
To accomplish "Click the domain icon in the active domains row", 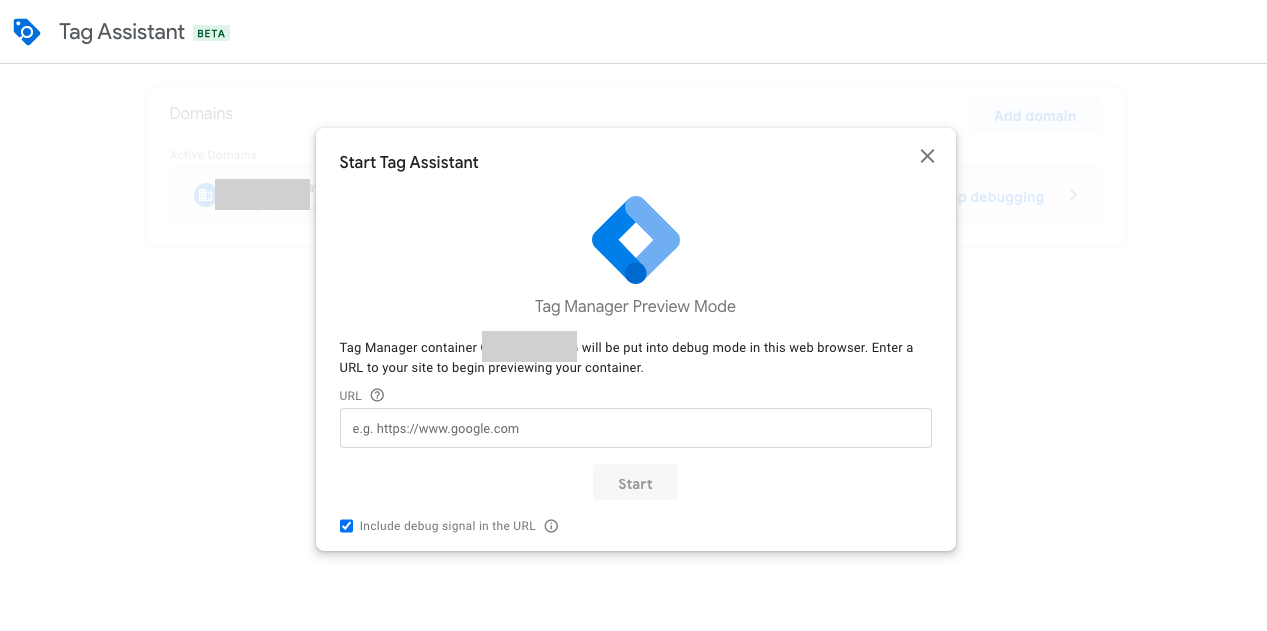I will coord(204,195).
